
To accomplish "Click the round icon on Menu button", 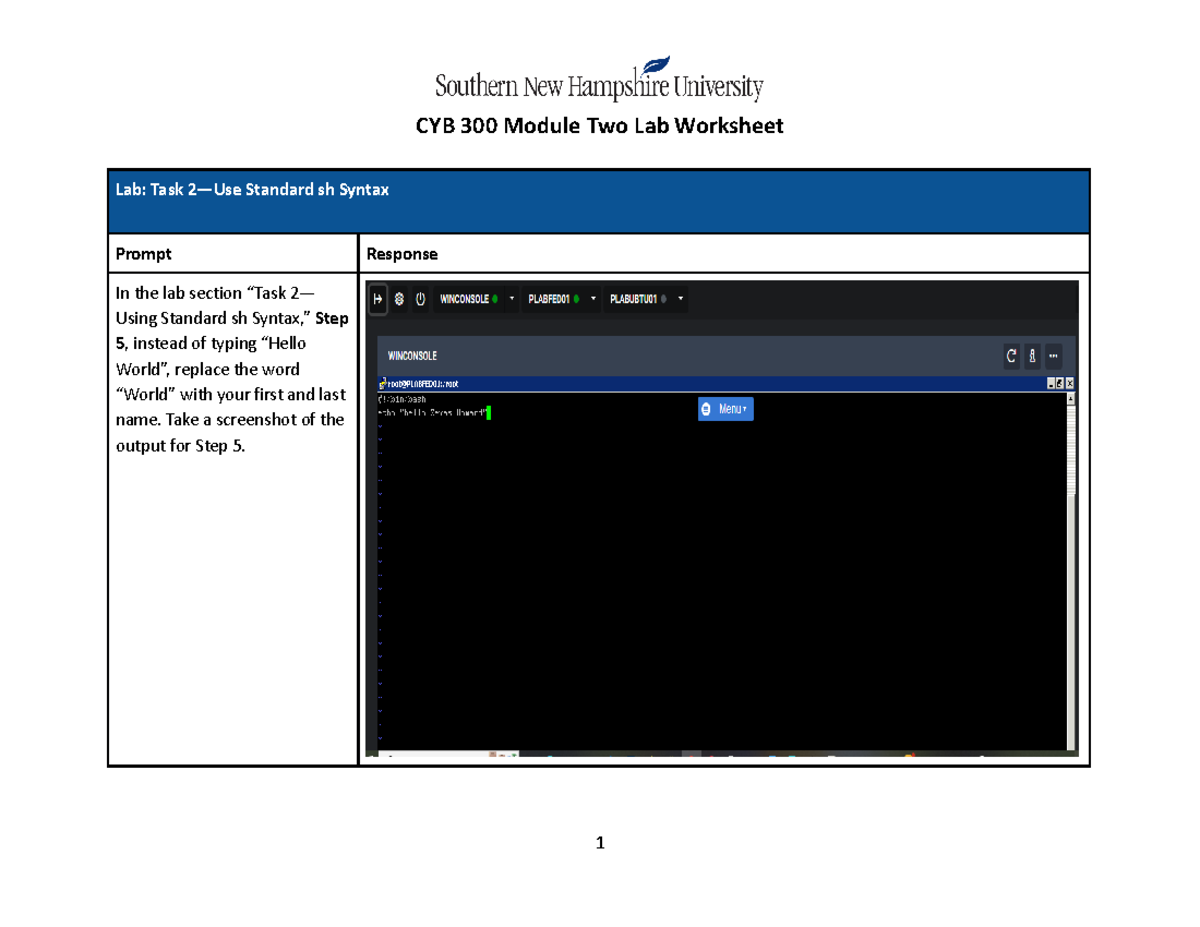I will (x=706, y=409).
